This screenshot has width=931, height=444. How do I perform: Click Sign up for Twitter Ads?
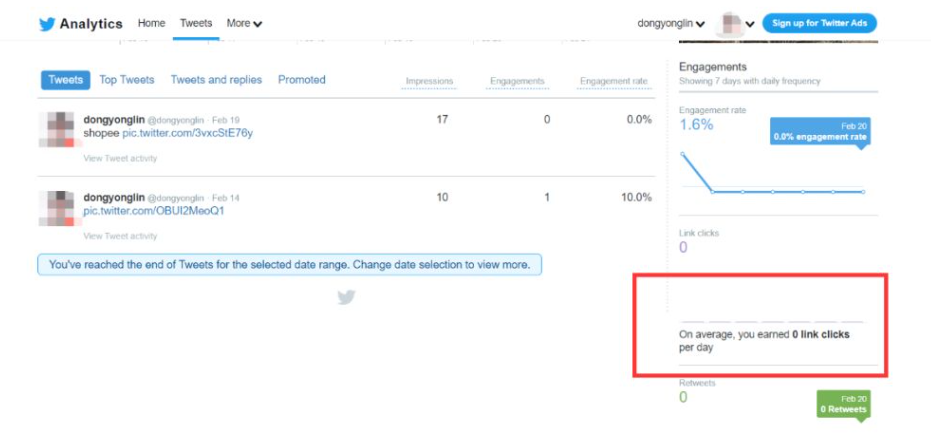pos(819,23)
